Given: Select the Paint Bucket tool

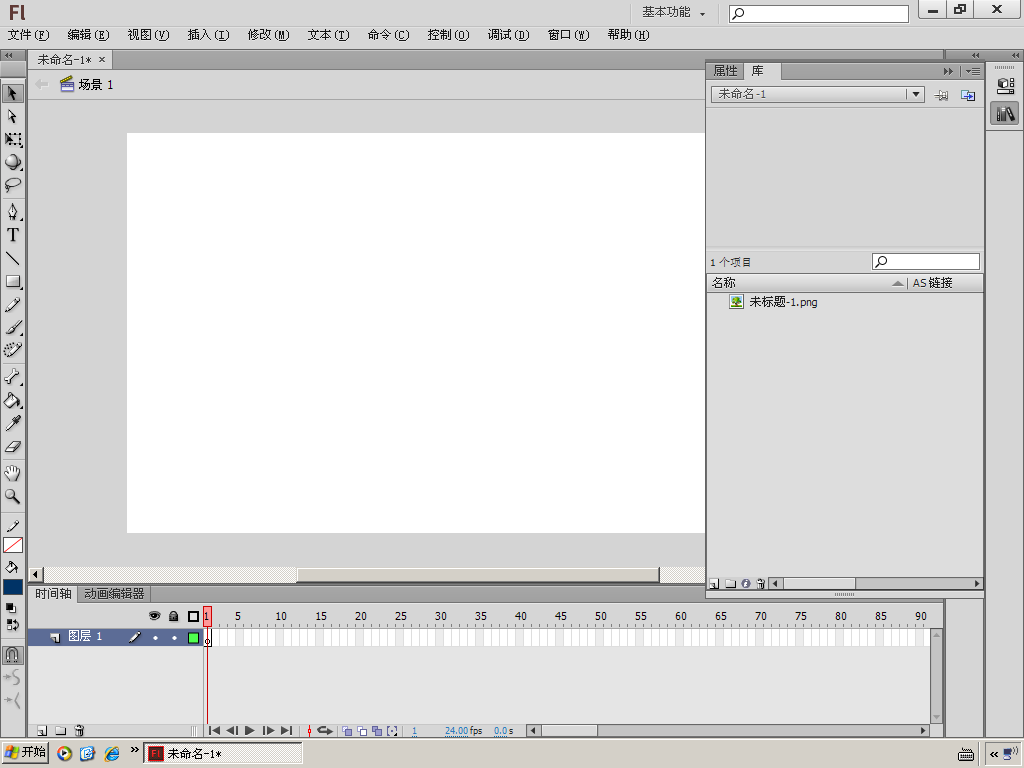Looking at the screenshot, I should click(x=12, y=400).
